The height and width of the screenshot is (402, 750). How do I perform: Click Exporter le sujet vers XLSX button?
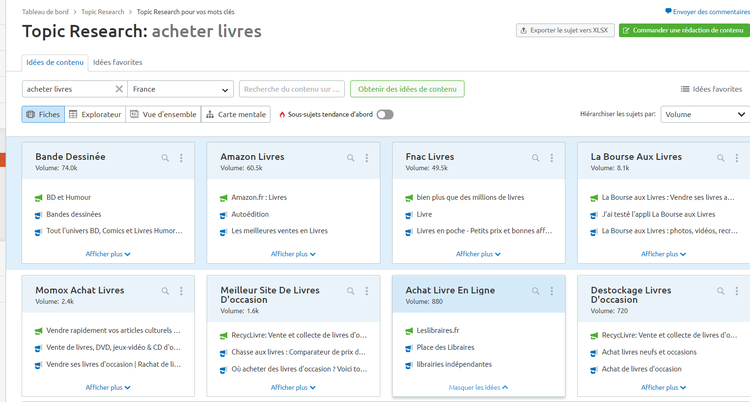tap(565, 30)
